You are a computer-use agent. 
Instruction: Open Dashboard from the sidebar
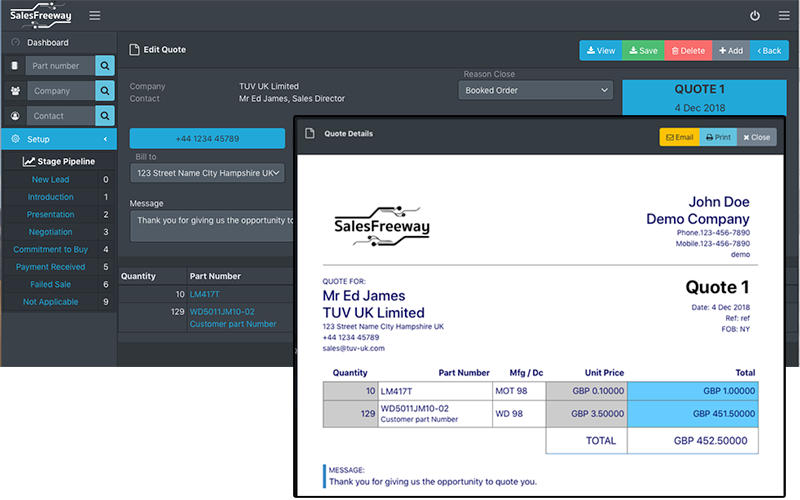coord(47,42)
